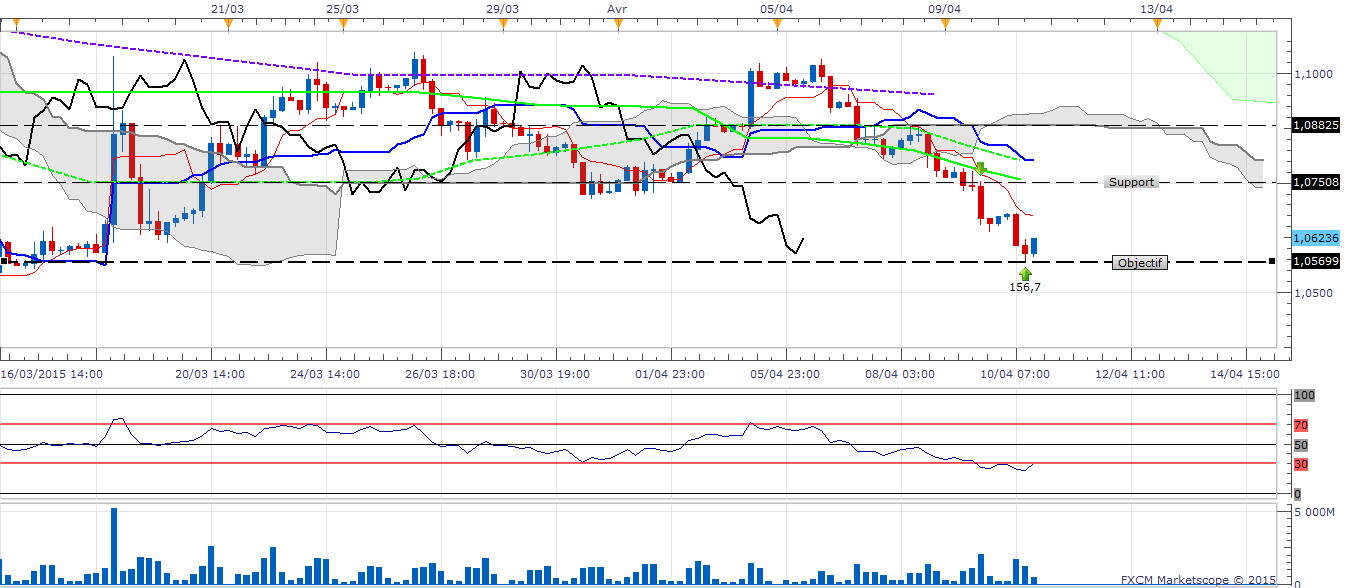1349x588 pixels.
Task: Select the orange marker under 13/04
Action: (1157, 22)
